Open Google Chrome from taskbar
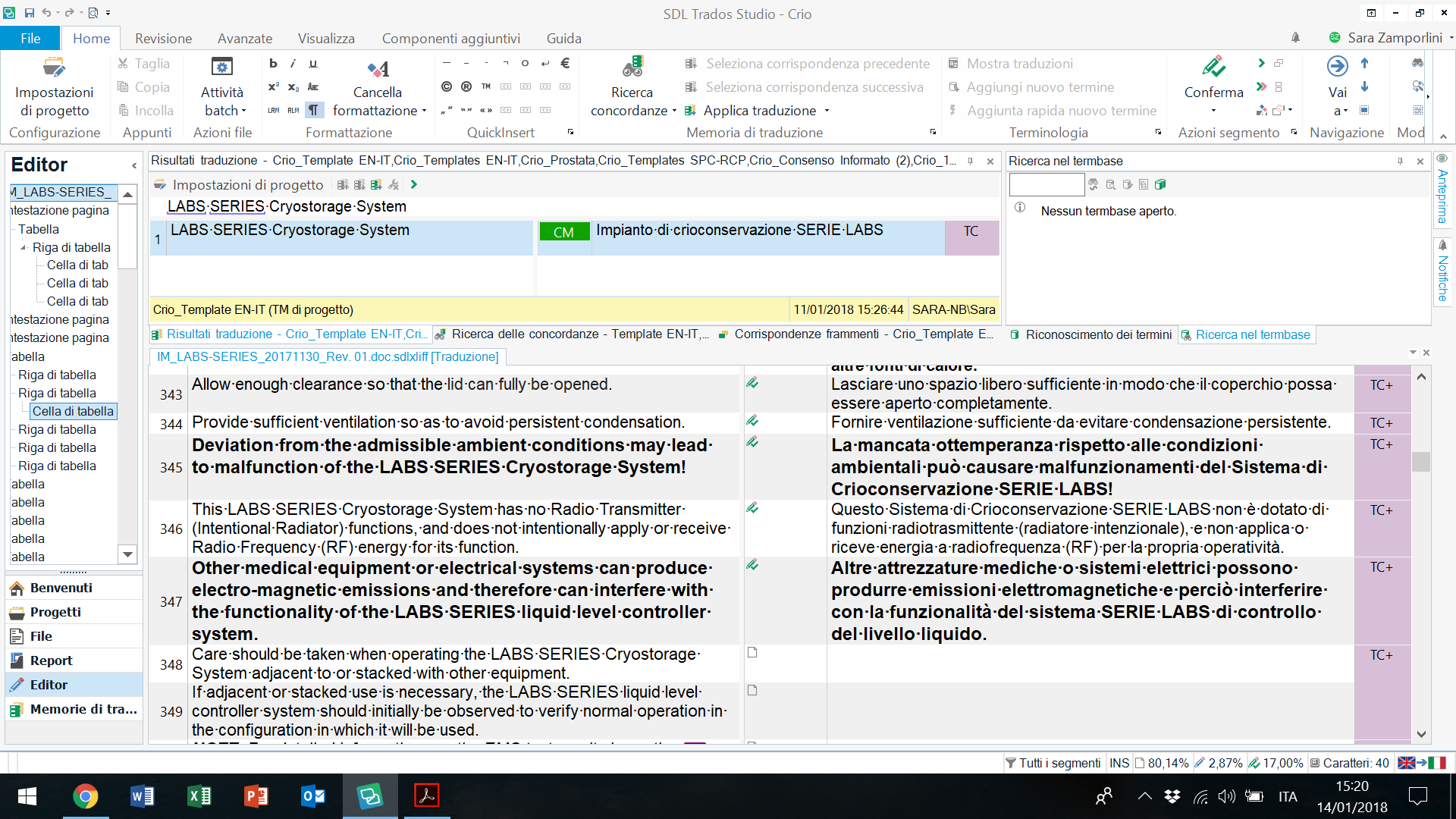The width and height of the screenshot is (1456, 819). pyautogui.click(x=85, y=796)
